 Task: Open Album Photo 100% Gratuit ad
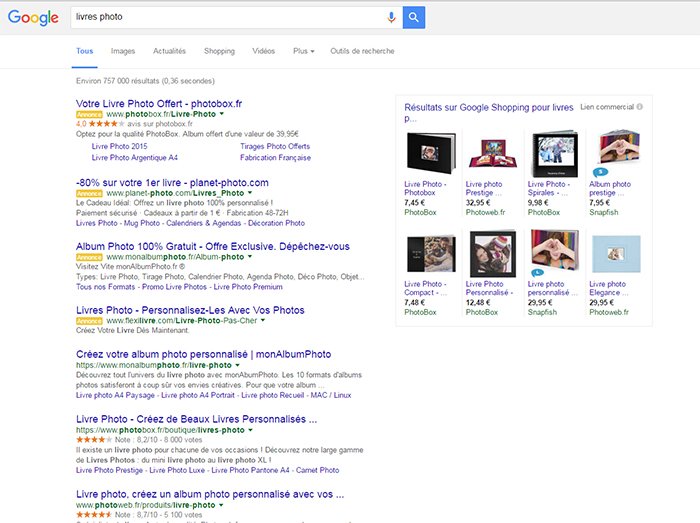click(212, 246)
